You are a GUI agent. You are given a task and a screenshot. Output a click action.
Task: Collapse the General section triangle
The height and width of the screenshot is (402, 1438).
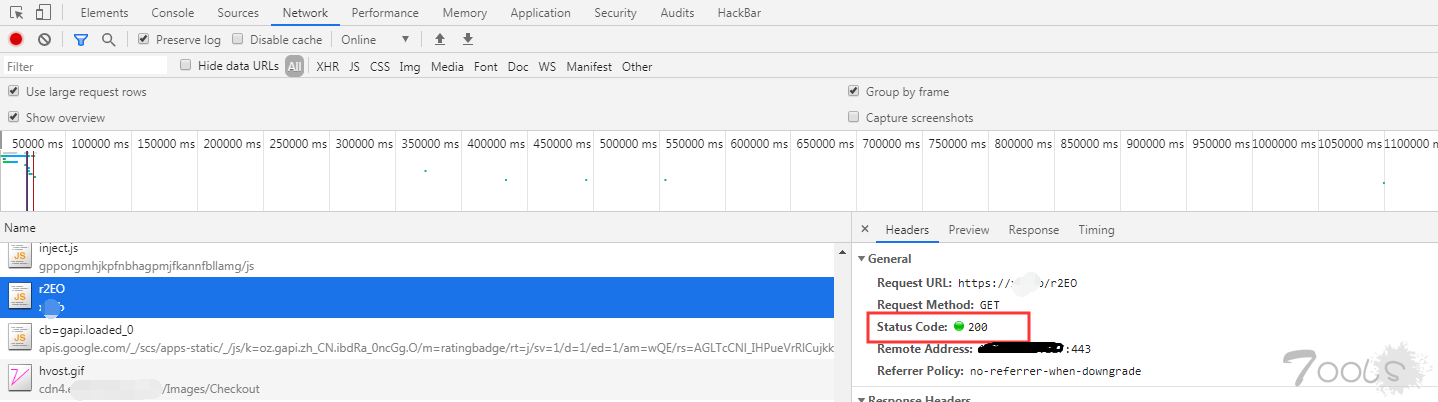click(862, 259)
